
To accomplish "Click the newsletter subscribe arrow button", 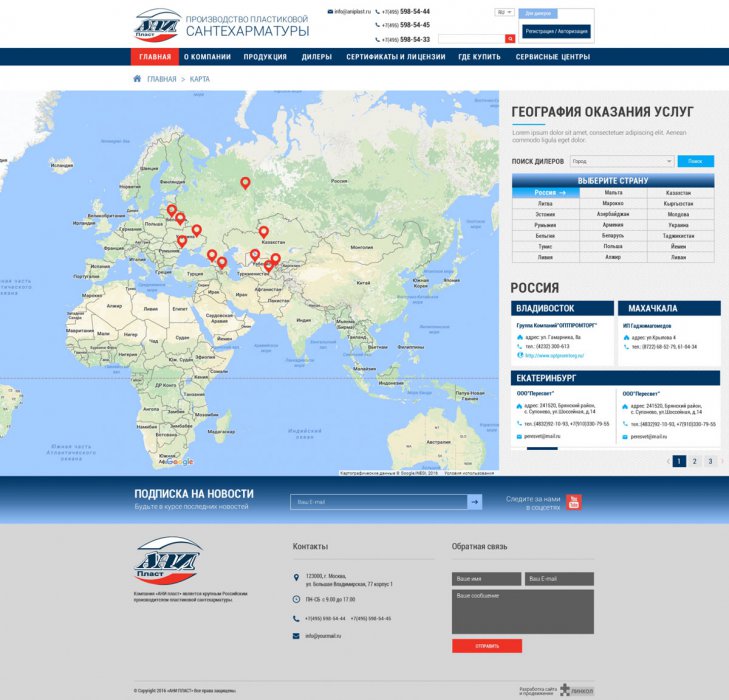I will [475, 502].
